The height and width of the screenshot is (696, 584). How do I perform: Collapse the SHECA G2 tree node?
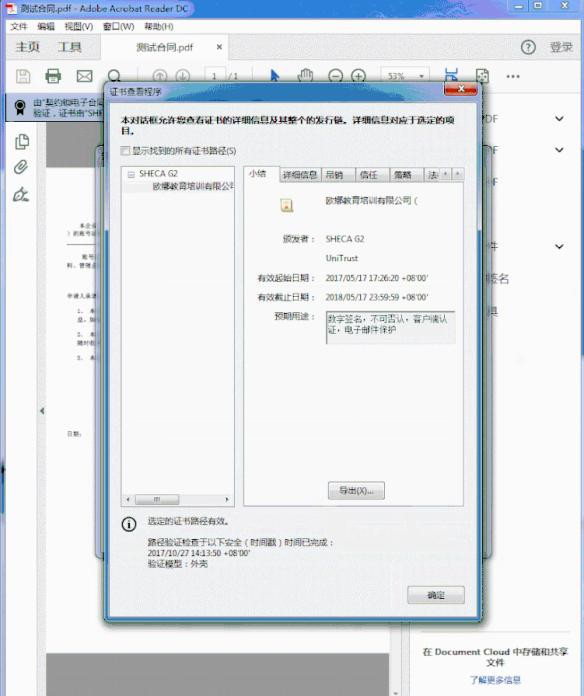(x=131, y=174)
